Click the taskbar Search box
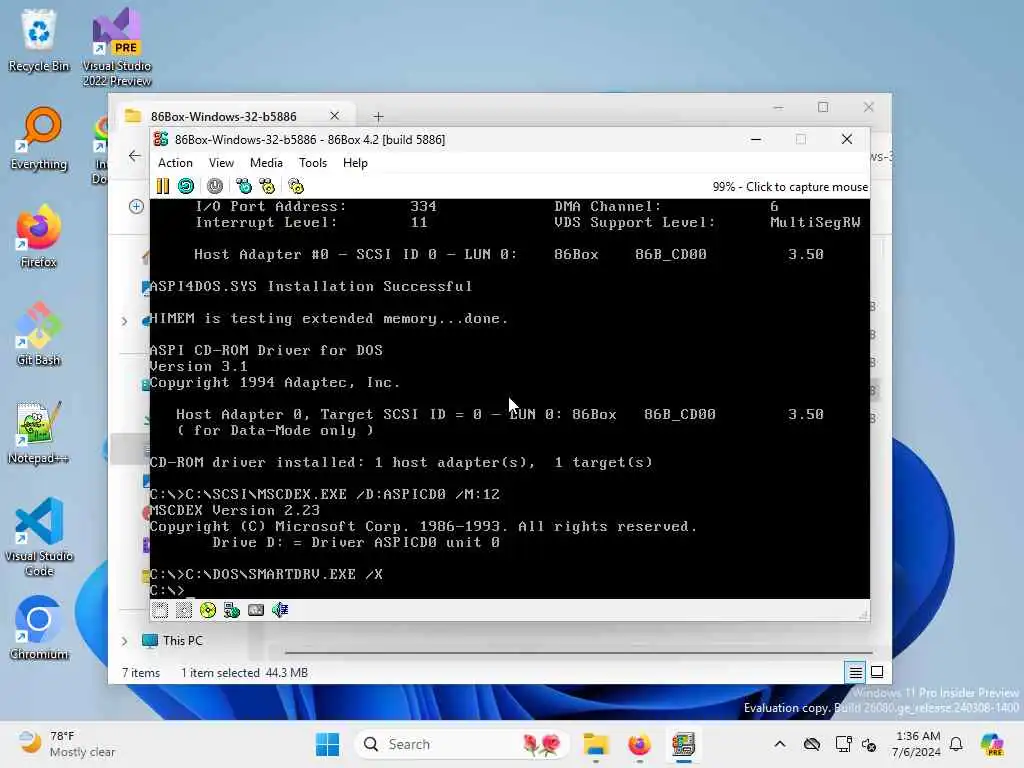 461,744
